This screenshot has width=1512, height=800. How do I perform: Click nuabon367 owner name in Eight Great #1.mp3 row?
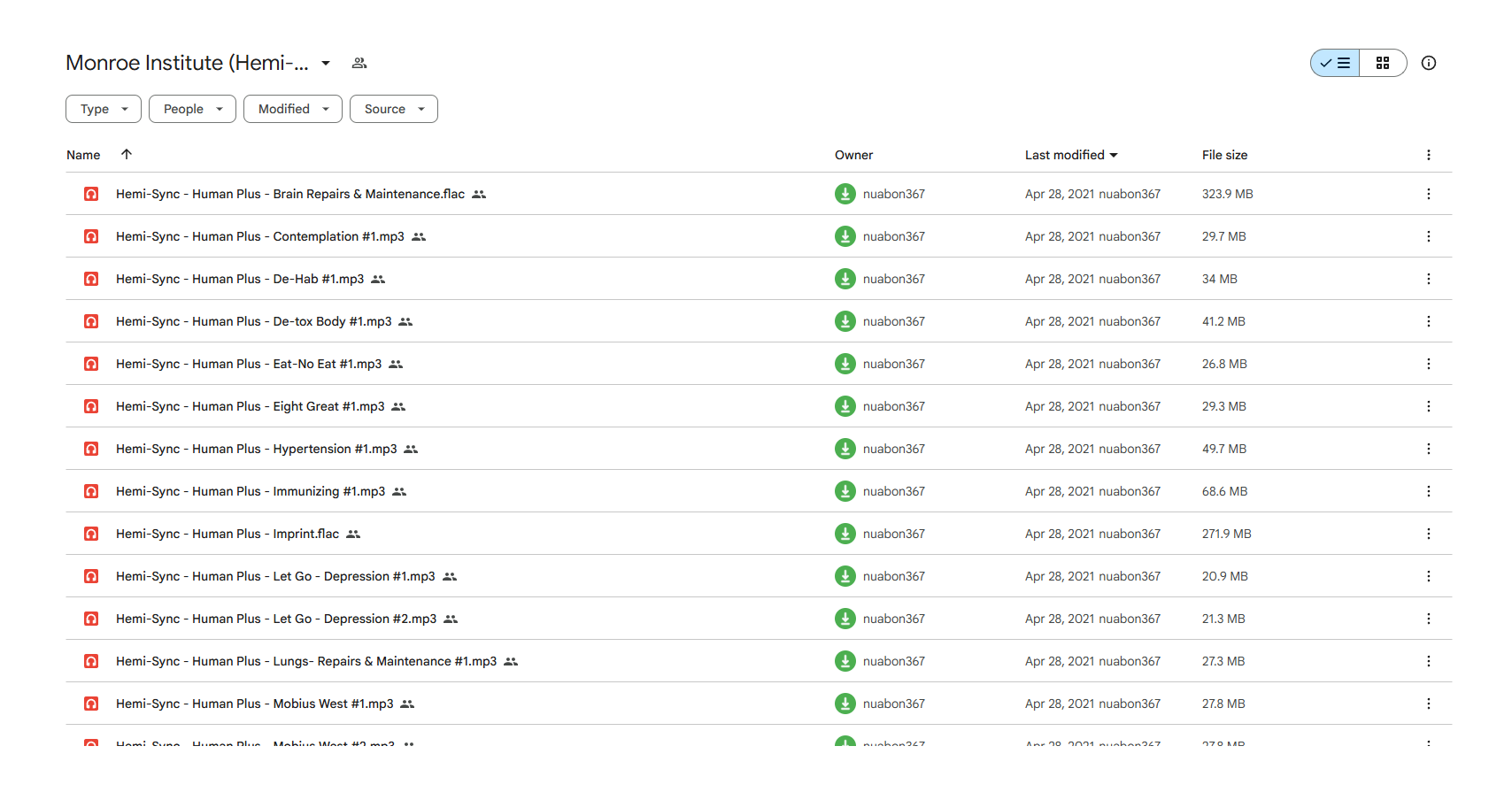[x=893, y=406]
